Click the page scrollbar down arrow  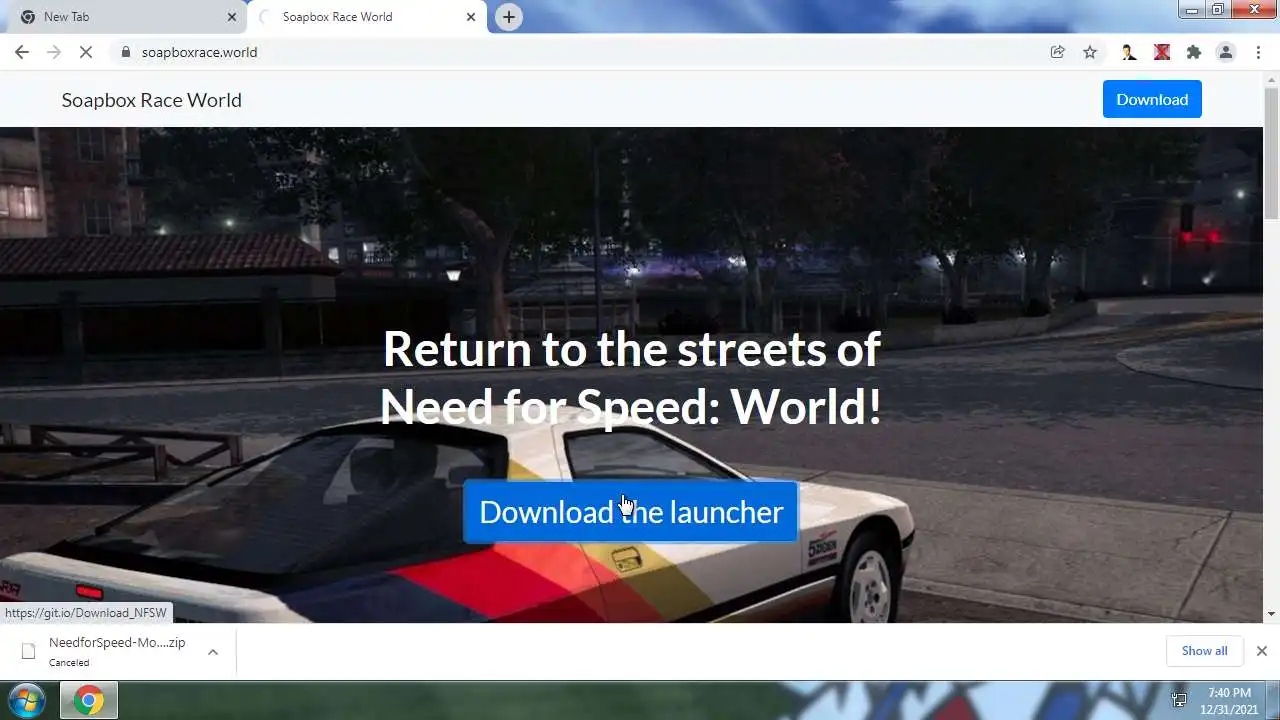[x=1271, y=614]
